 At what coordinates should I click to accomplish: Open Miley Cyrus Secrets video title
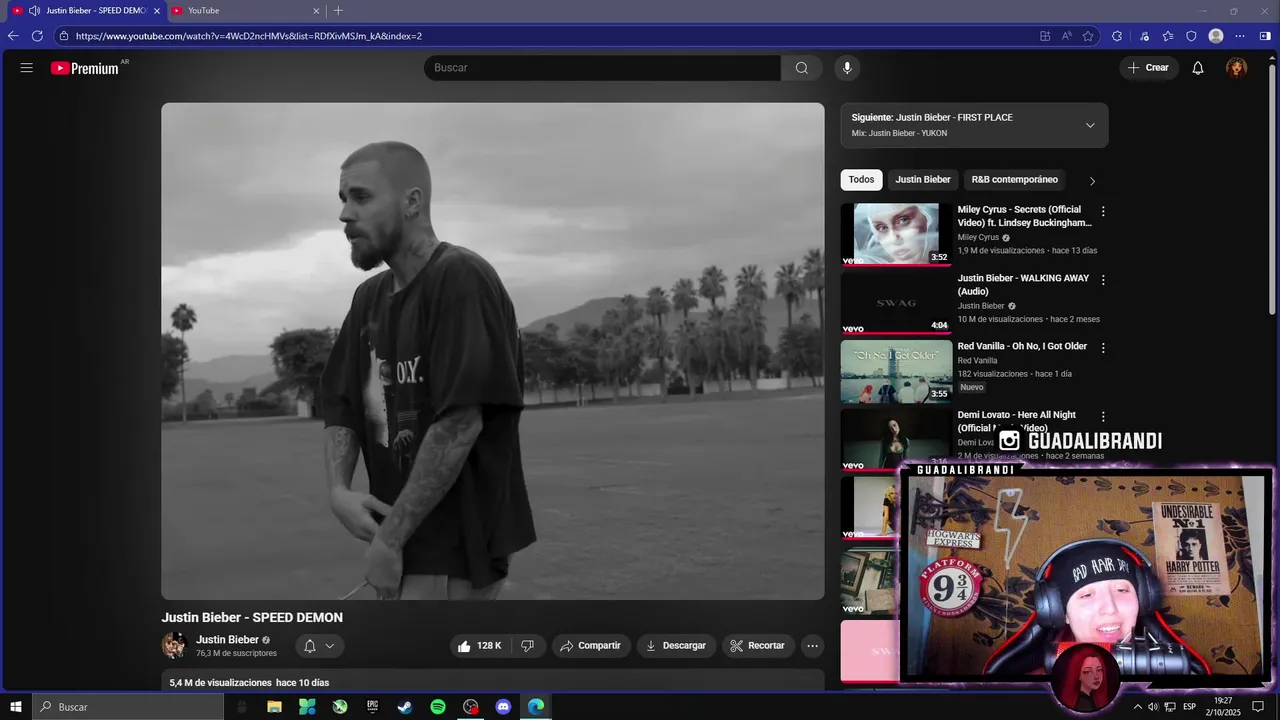[1024, 216]
